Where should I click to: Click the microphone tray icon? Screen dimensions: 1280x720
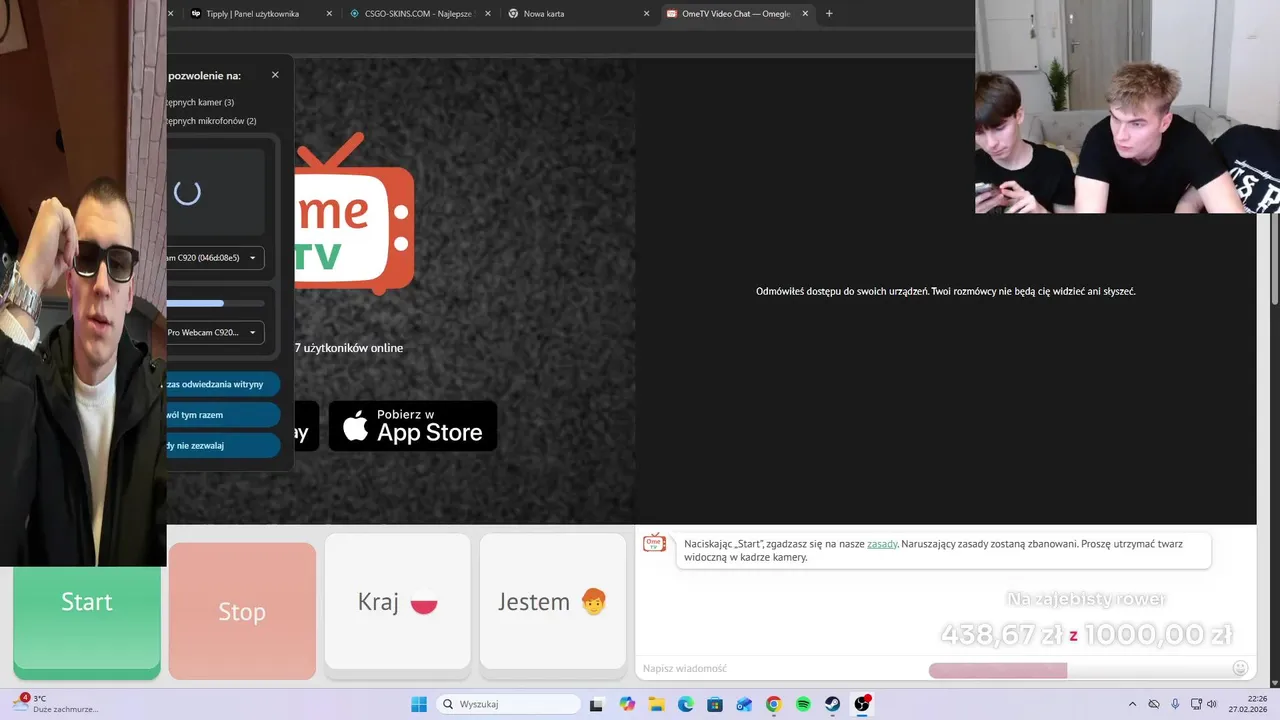click(x=1175, y=704)
